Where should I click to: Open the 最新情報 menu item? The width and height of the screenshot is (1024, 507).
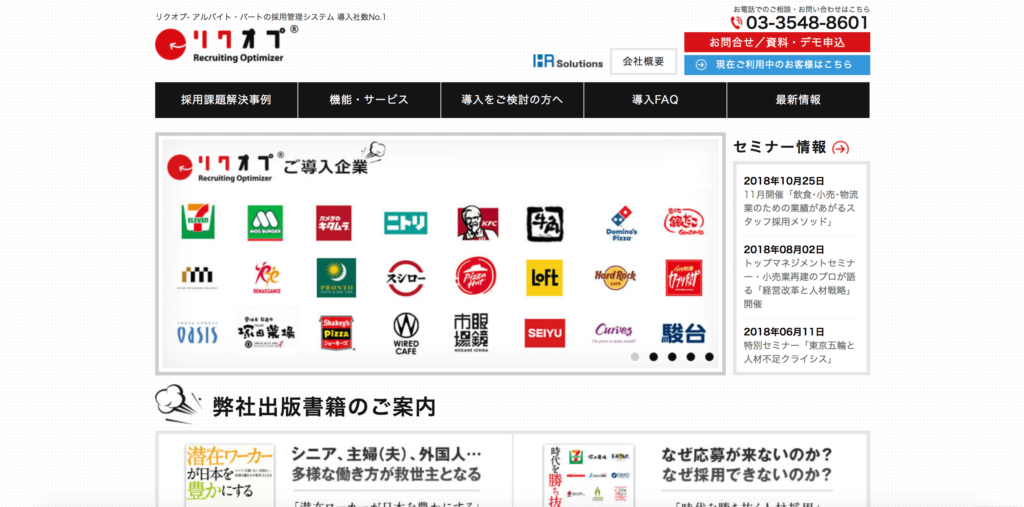click(x=798, y=100)
